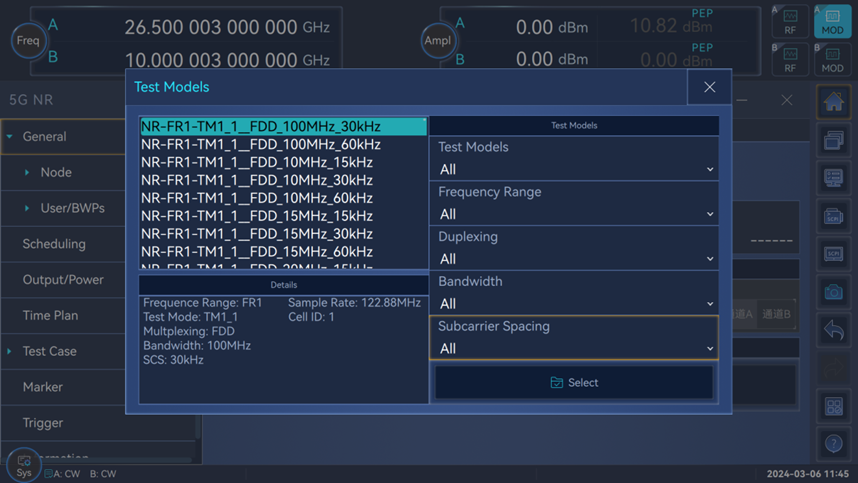Click the back arrow icon in sidebar
The image size is (858, 483).
(833, 330)
